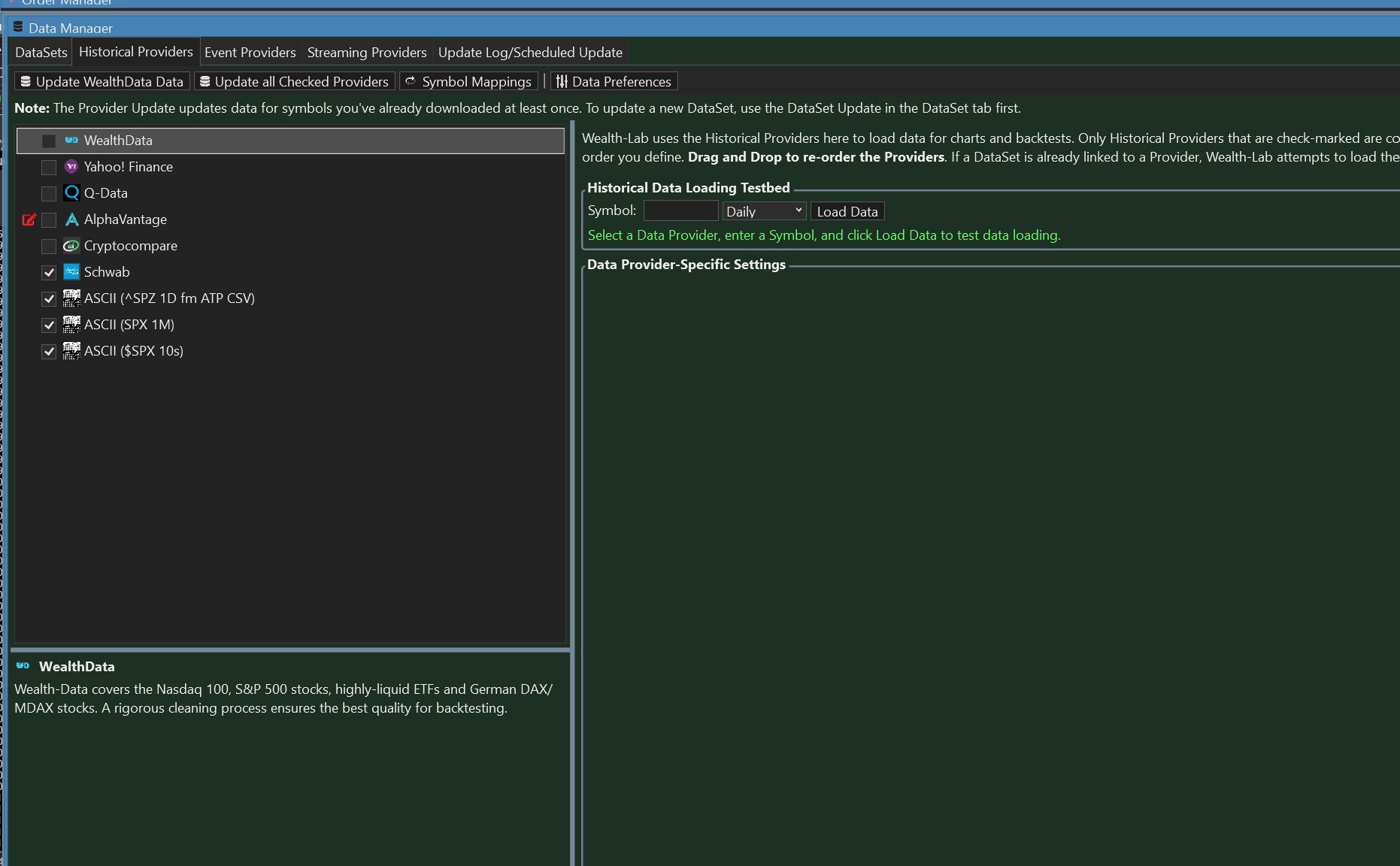Uncheck the ASCII ($SPX 10s) checkbox
Image resolution: width=1400 pixels, height=866 pixels.
coord(49,351)
